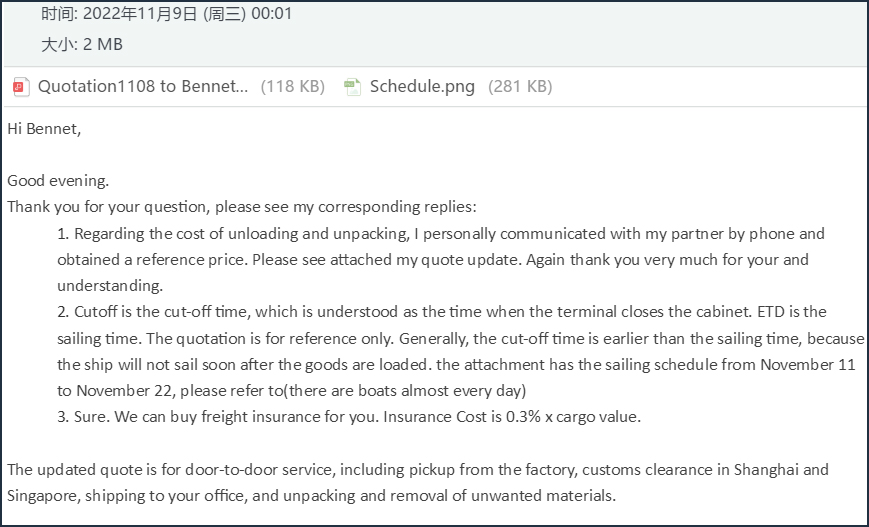Click the "Hi Bennet," greeting line
This screenshot has height=527, width=869.
44,129
